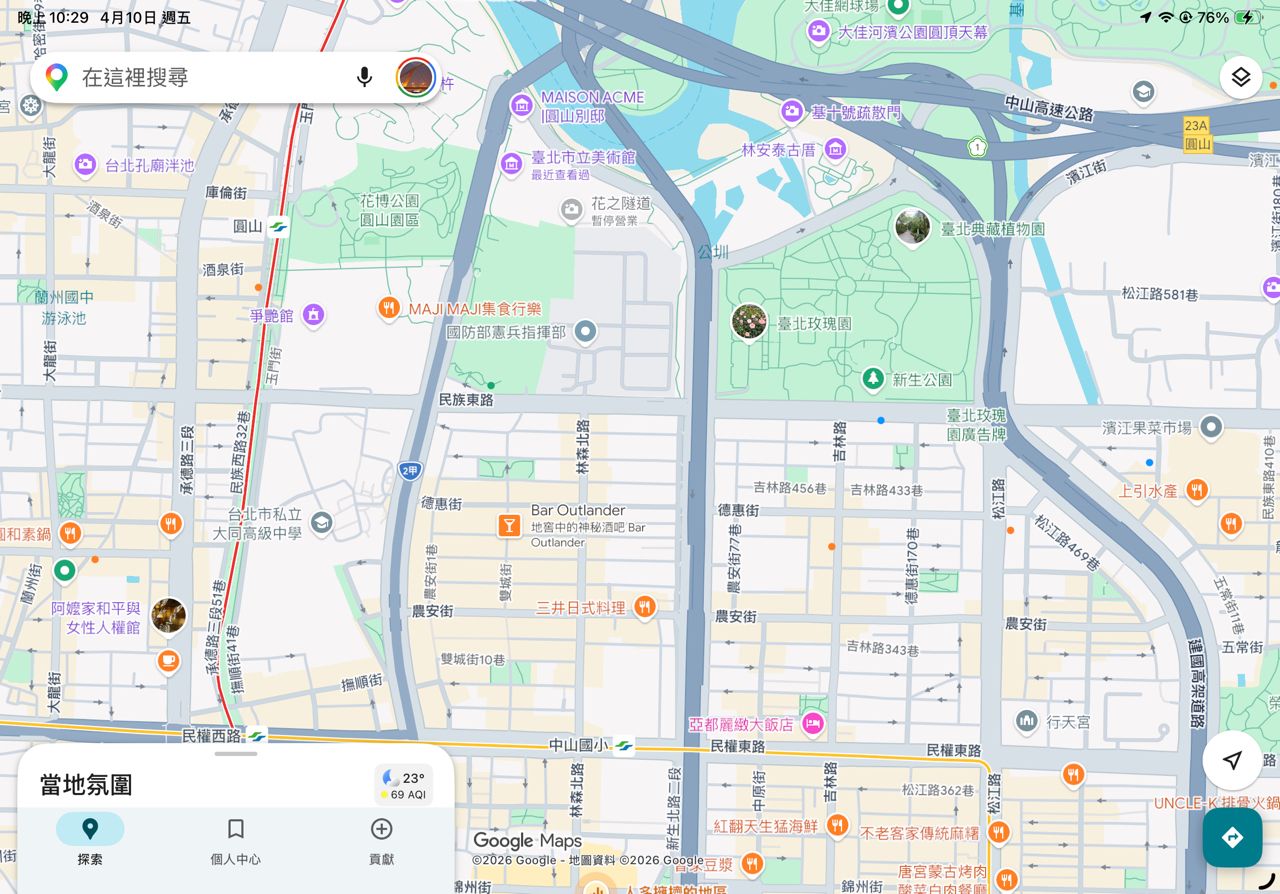Tap the 亞都麗緻大飯店 hotel pin

point(813,723)
